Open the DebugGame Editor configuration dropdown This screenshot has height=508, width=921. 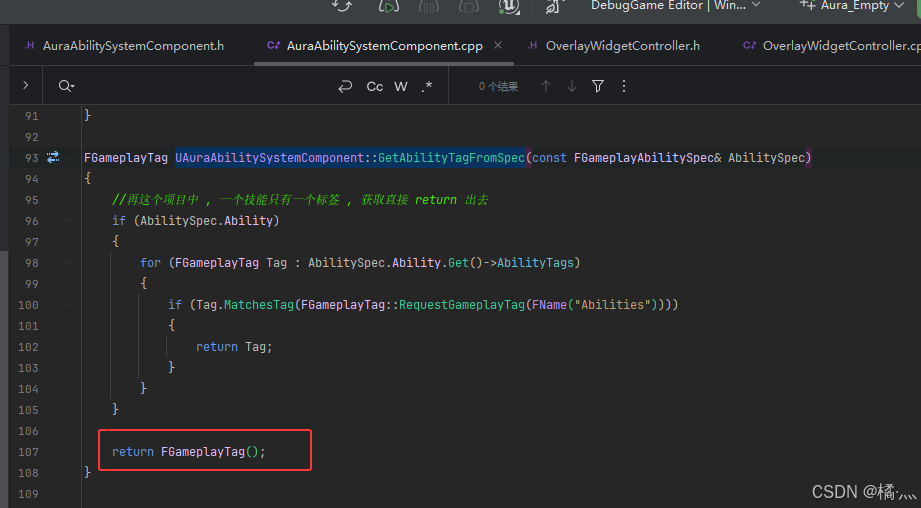[x=675, y=5]
